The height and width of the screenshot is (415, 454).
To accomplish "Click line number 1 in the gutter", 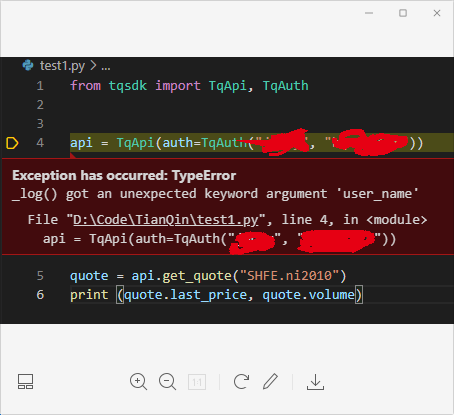I will click(x=40, y=86).
